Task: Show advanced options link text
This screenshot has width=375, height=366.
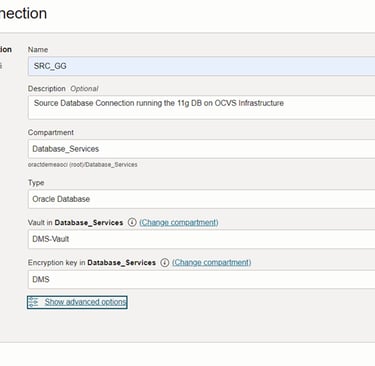Action: point(85,302)
